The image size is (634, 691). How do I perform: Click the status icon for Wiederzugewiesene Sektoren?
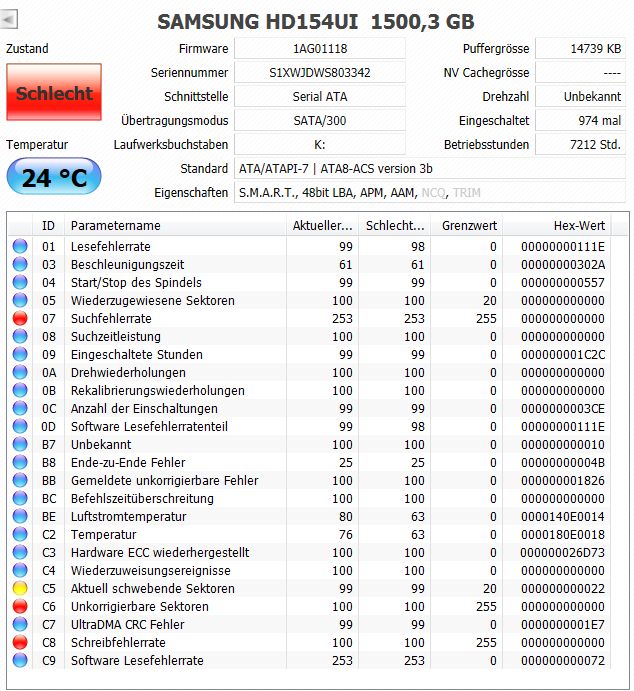[x=20, y=300]
